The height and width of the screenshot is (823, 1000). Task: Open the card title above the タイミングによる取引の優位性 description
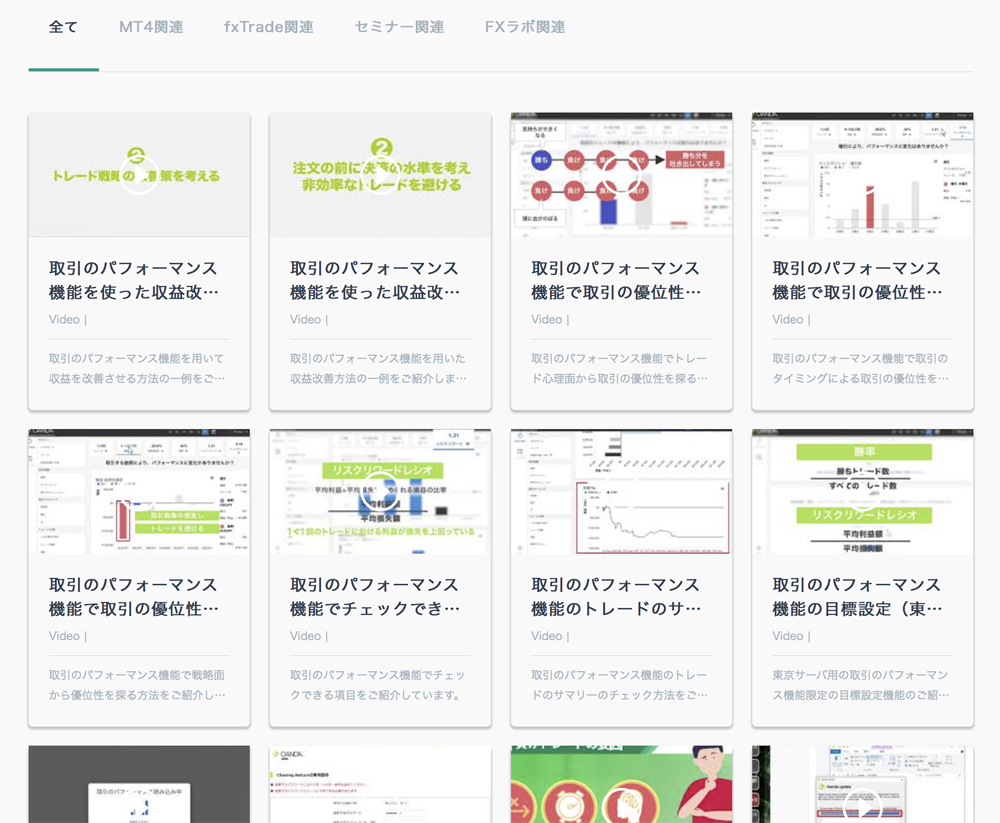click(x=857, y=280)
